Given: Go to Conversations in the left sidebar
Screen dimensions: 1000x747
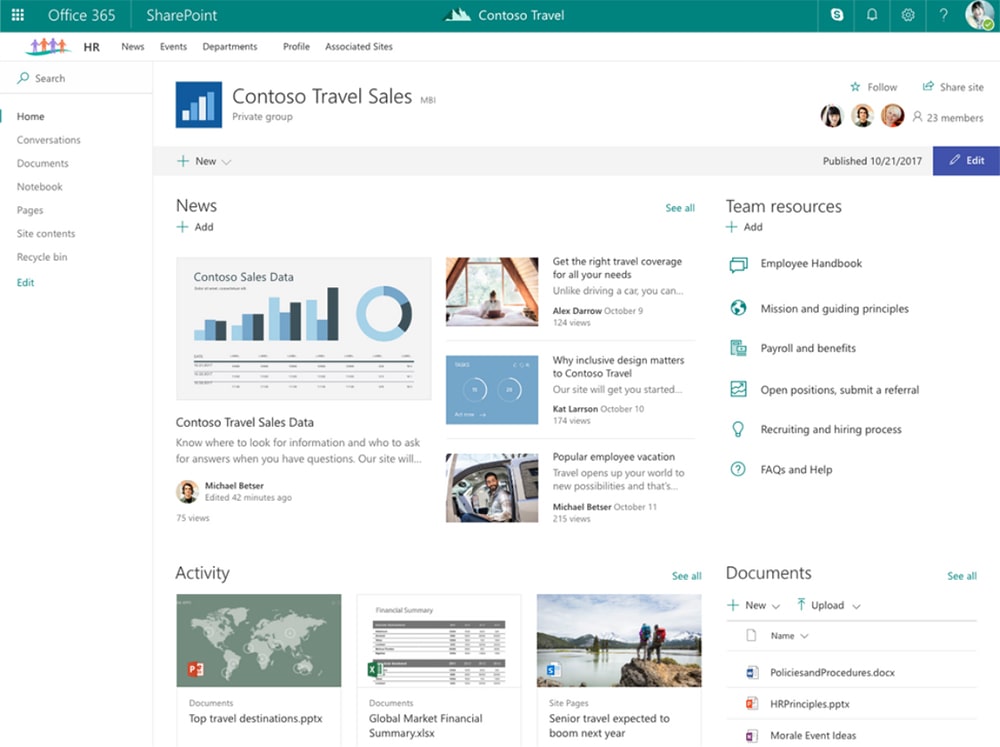Looking at the screenshot, I should (x=48, y=140).
